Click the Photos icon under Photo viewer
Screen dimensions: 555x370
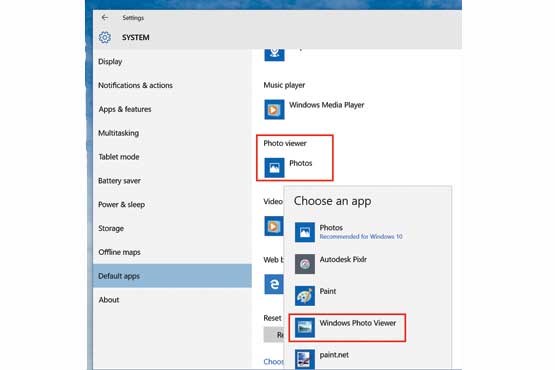coord(274,167)
